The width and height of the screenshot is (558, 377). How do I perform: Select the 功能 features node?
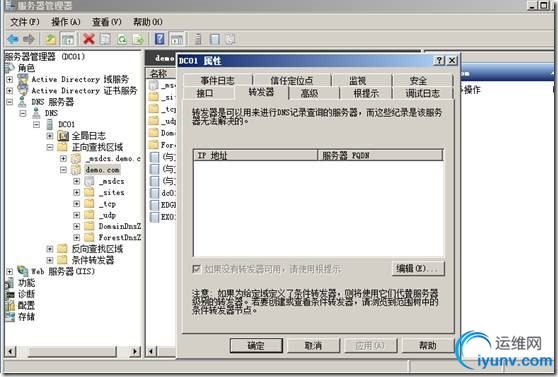(27, 283)
